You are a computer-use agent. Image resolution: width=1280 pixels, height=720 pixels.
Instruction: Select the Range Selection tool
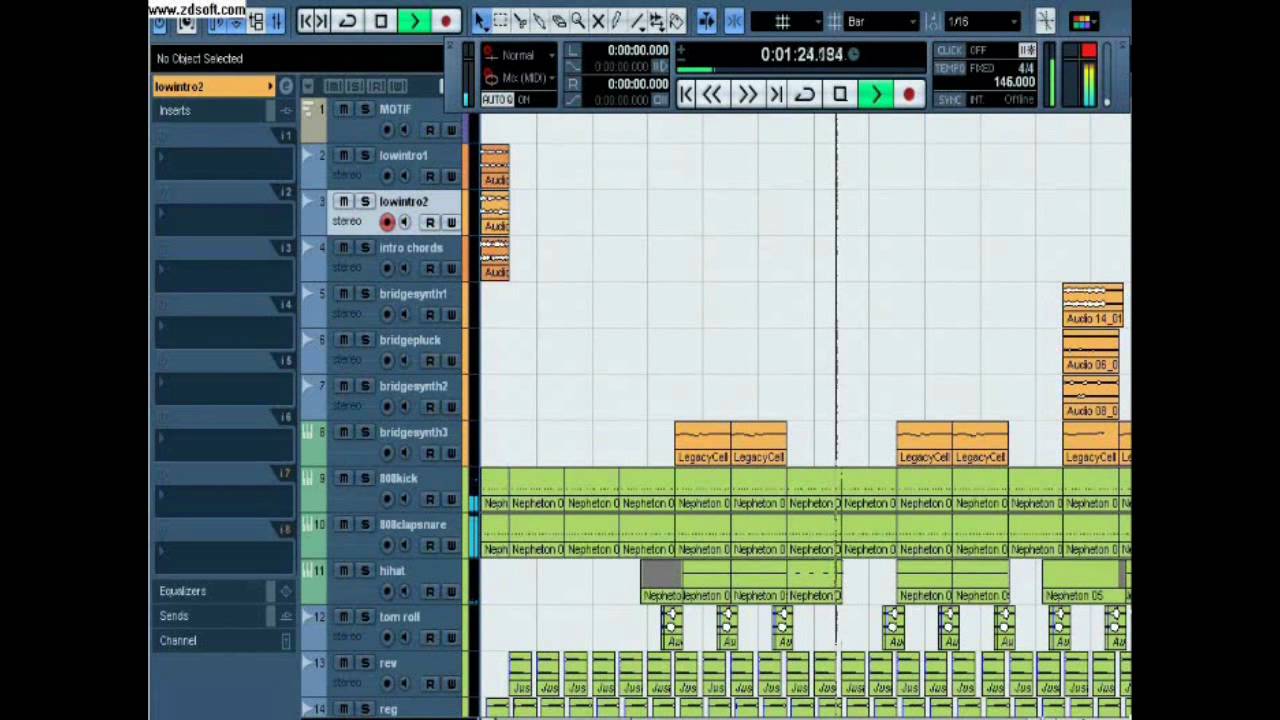(x=500, y=21)
